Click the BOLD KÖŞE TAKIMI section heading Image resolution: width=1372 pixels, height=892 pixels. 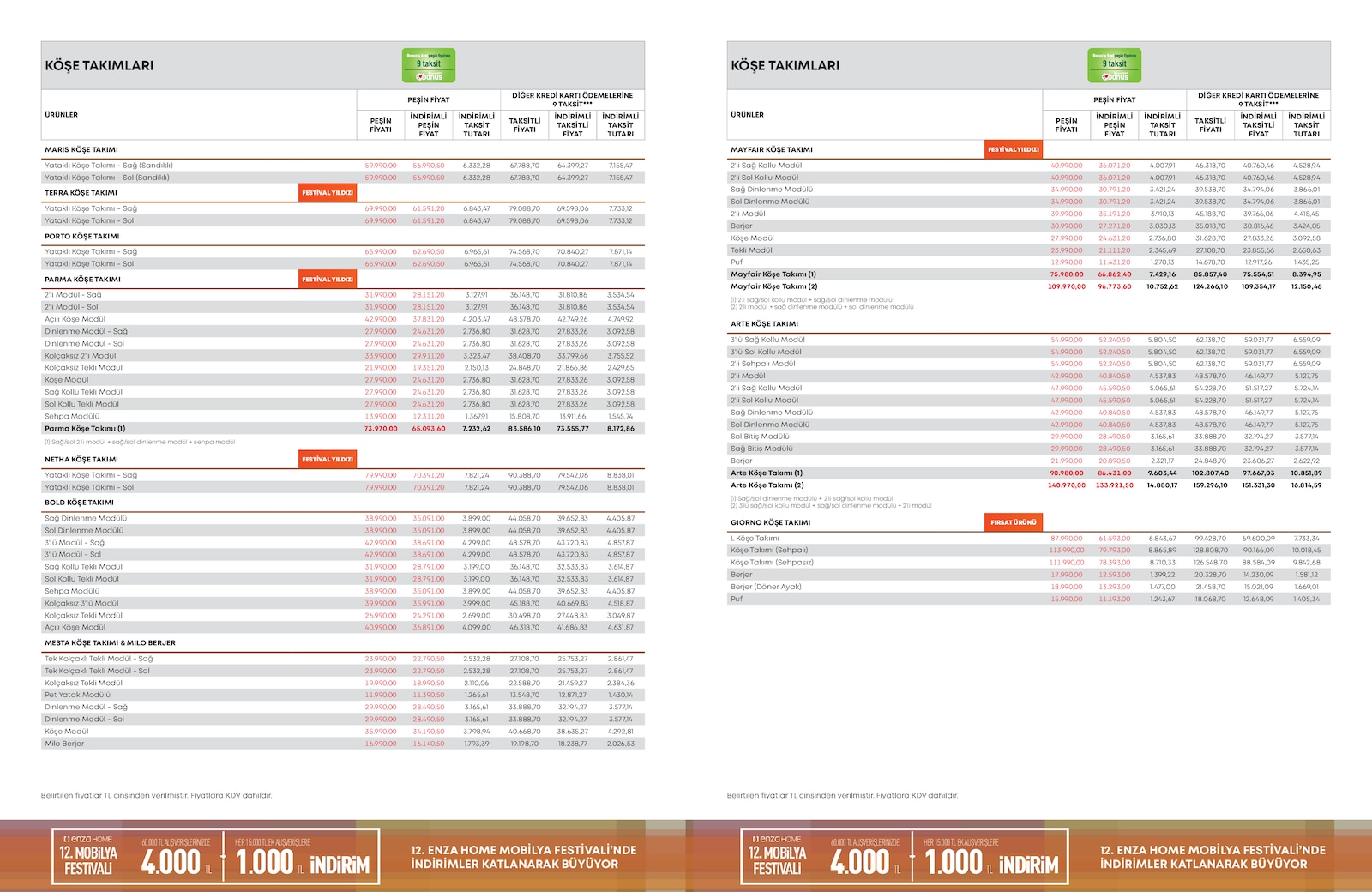point(79,503)
